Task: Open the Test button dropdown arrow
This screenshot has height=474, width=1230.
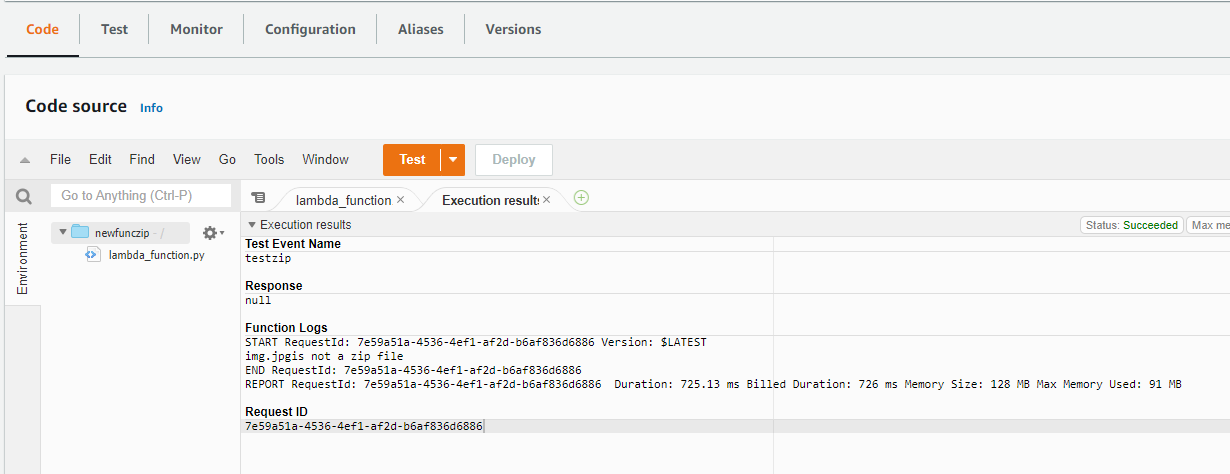Action: (x=454, y=160)
